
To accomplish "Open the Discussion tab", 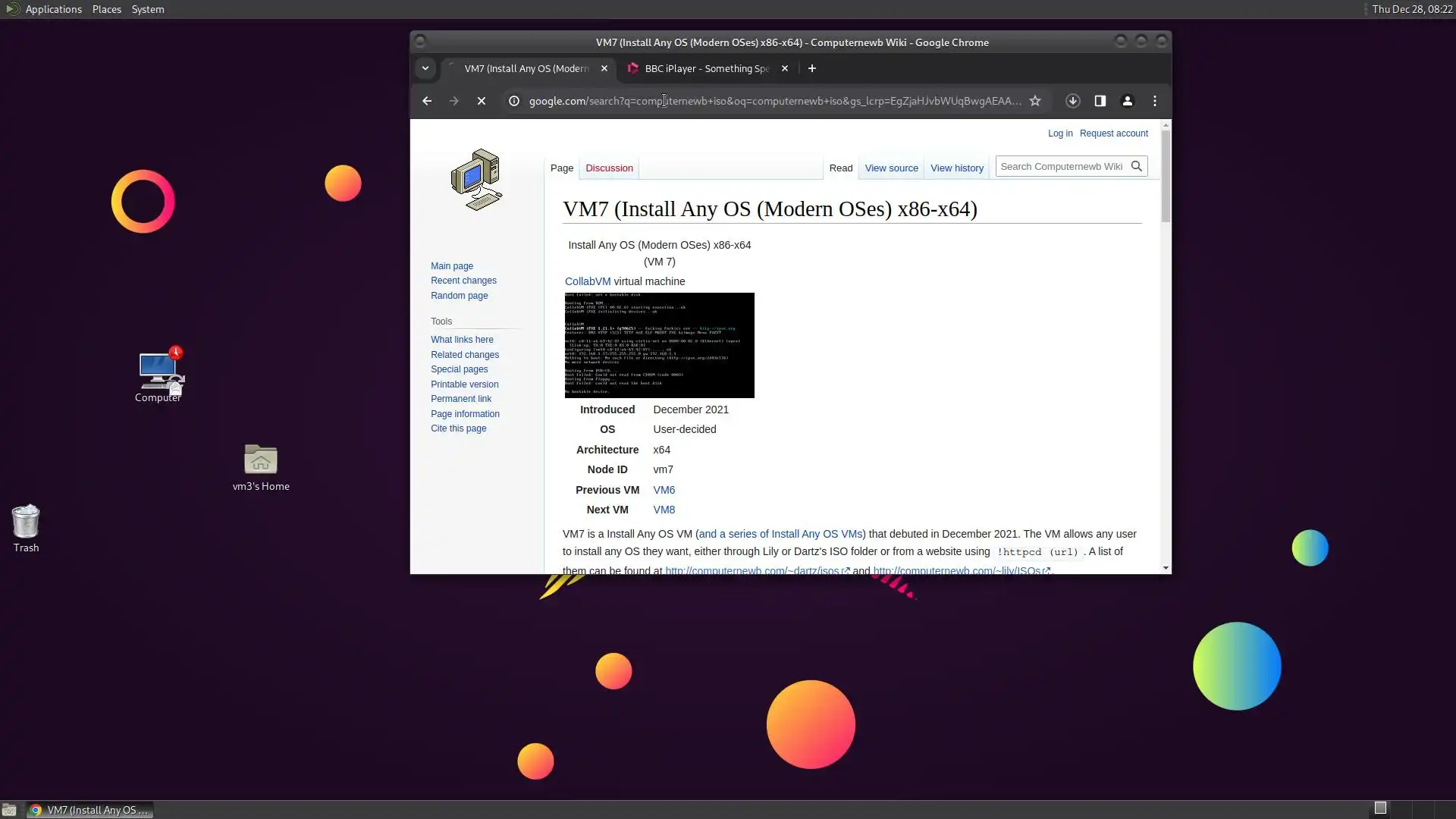I will click(x=609, y=168).
